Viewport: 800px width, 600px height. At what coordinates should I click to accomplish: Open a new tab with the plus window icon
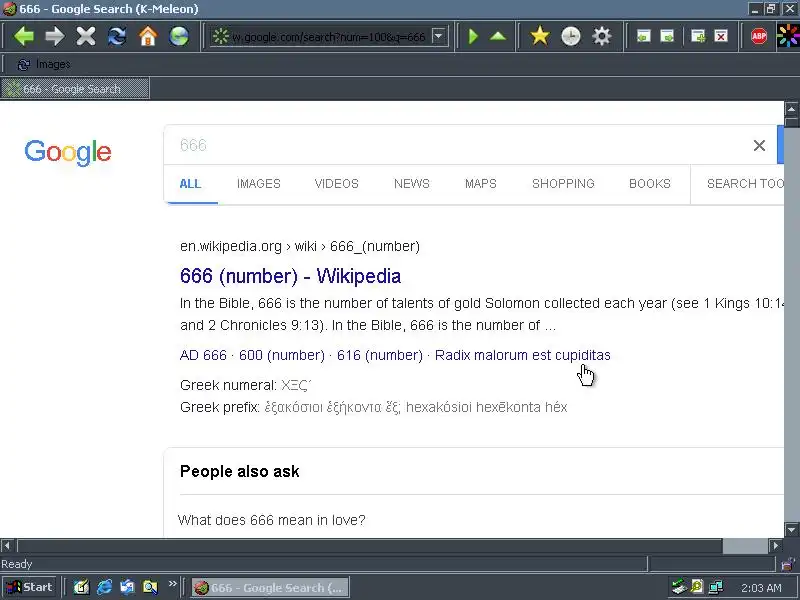(x=697, y=36)
